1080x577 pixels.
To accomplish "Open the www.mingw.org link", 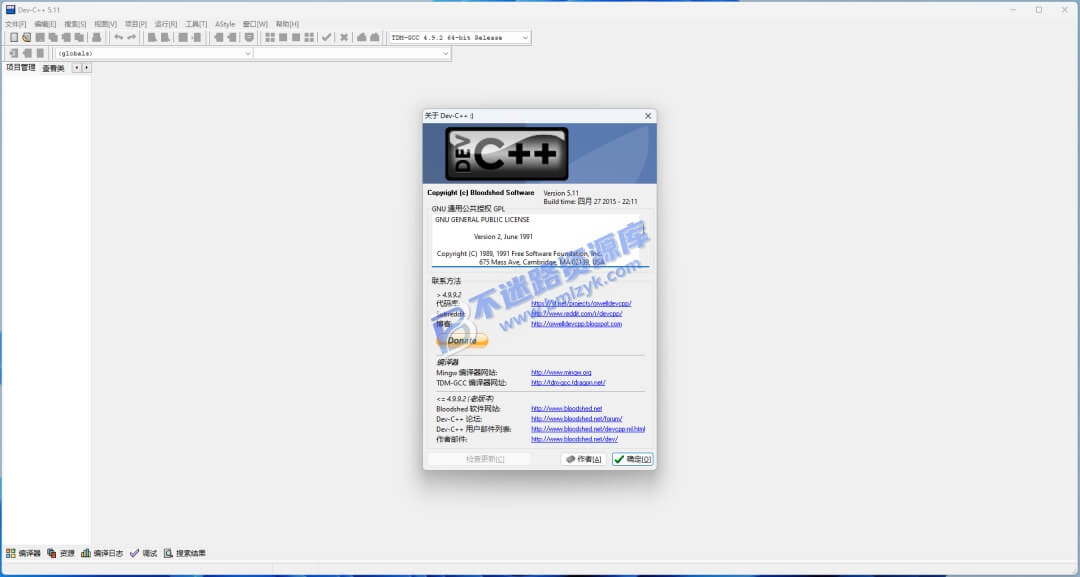I will (x=561, y=373).
